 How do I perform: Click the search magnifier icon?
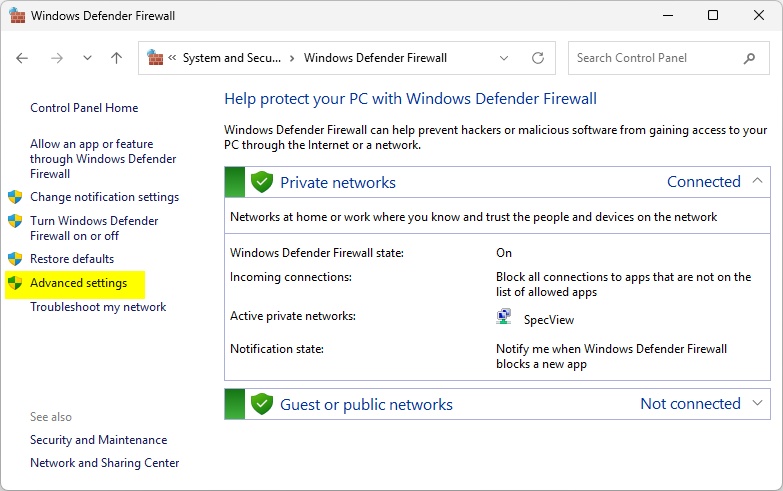pyautogui.click(x=749, y=58)
